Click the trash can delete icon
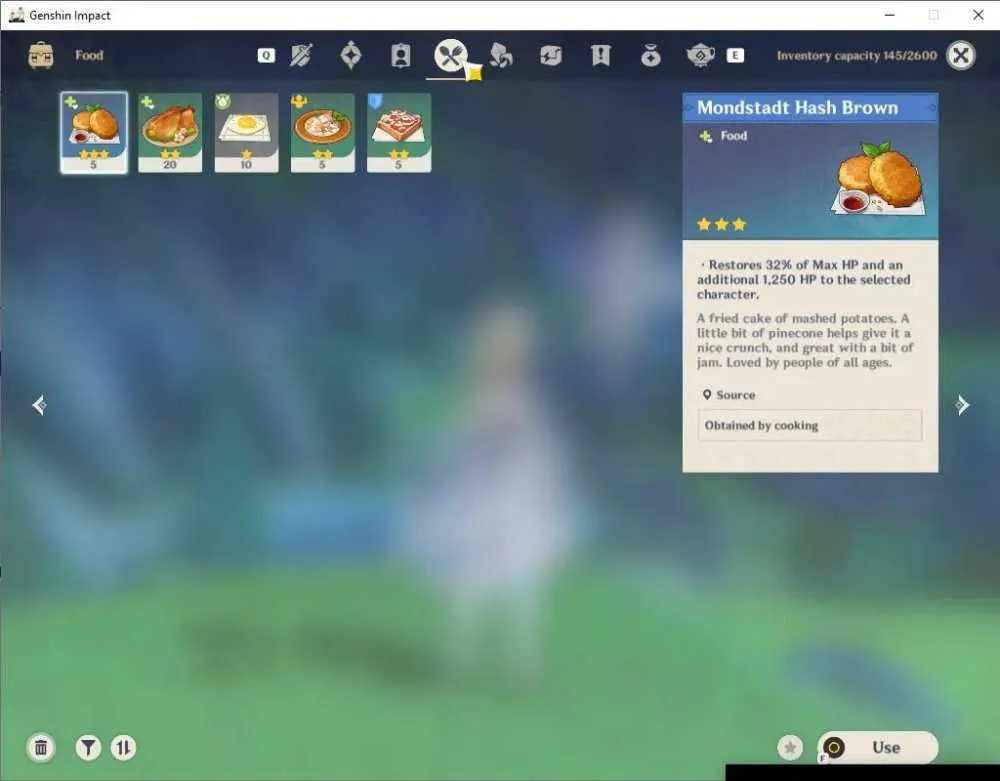Image resolution: width=1000 pixels, height=781 pixels. [x=41, y=747]
